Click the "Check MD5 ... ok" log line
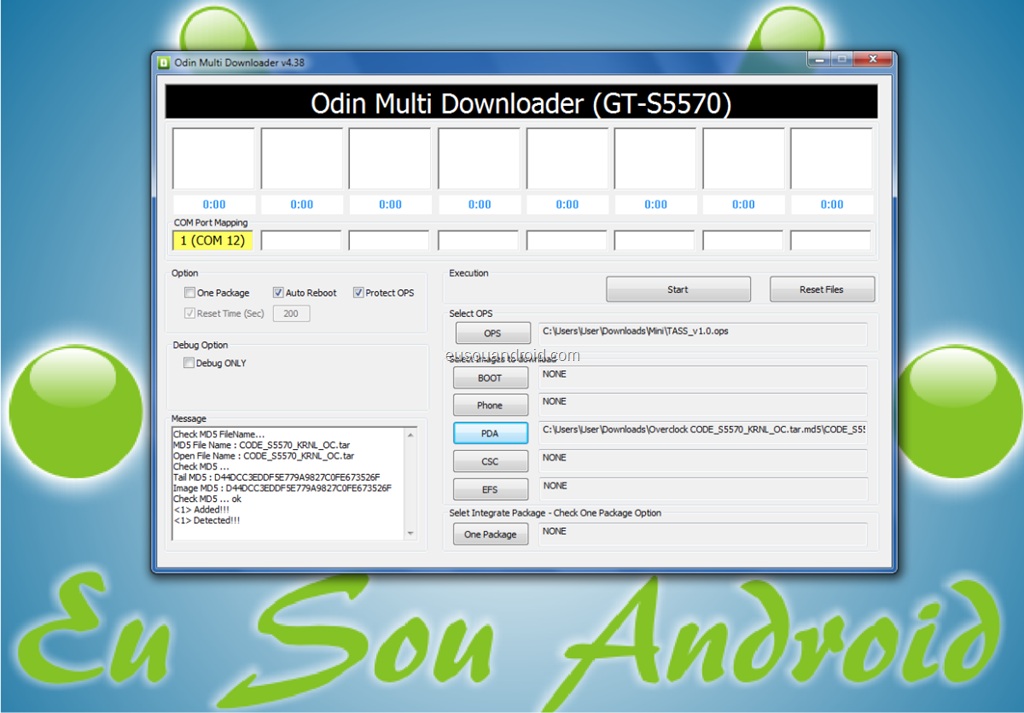The image size is (1024, 713). (207, 499)
